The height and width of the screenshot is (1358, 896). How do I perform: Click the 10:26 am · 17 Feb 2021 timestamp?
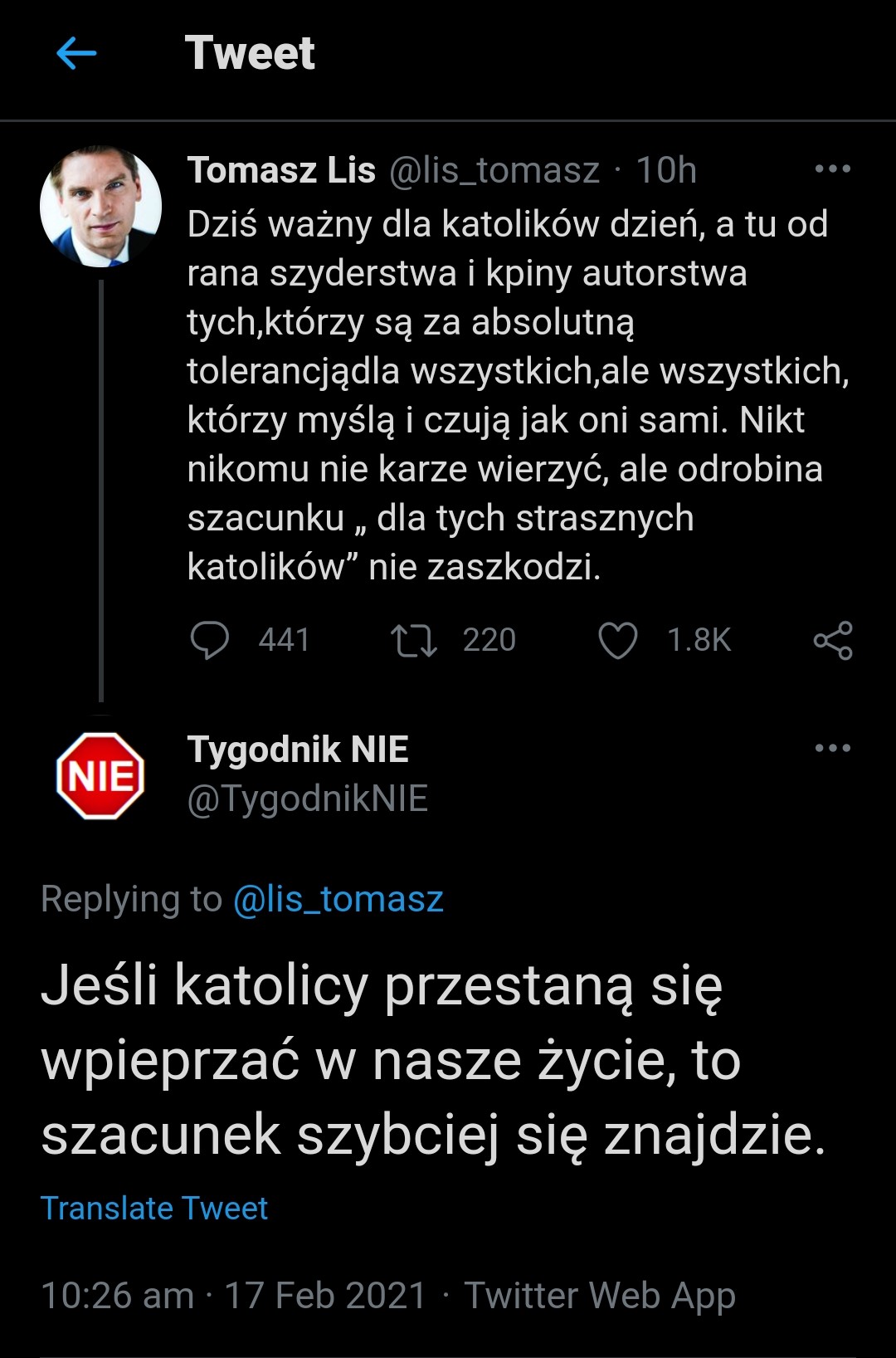pyautogui.click(x=233, y=1295)
